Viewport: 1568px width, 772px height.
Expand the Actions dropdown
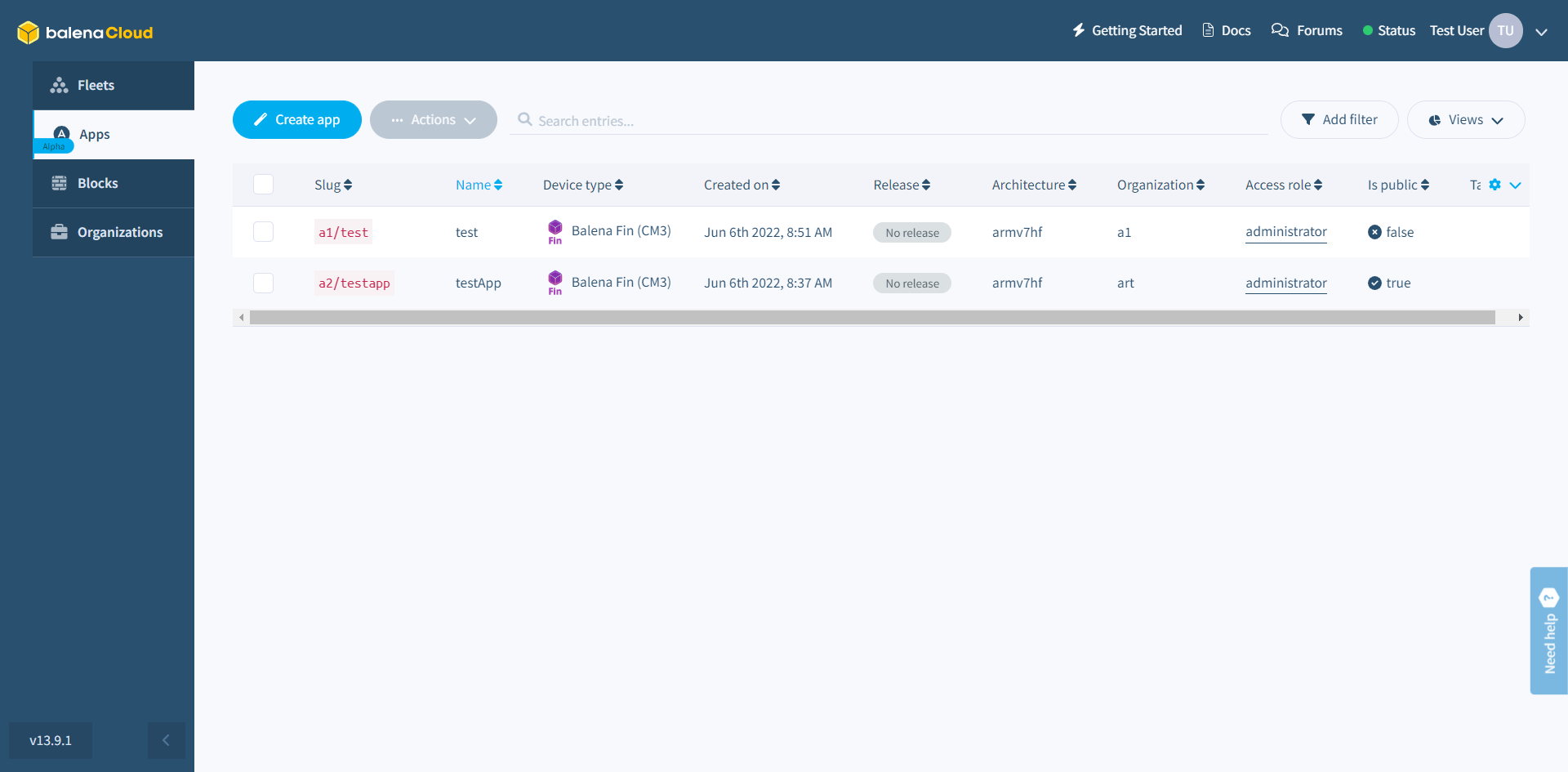coord(433,120)
